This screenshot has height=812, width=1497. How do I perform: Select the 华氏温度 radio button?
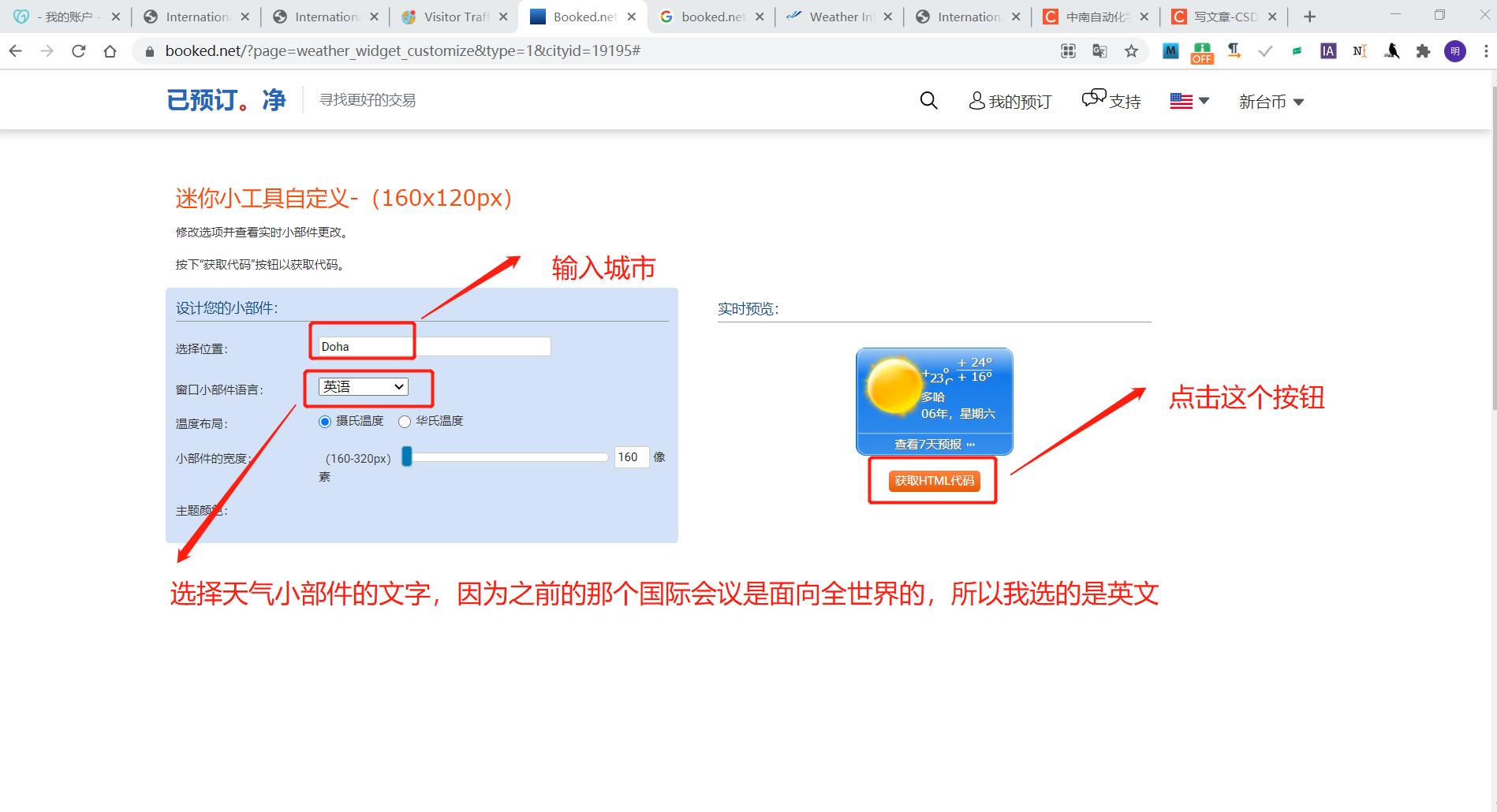405,421
